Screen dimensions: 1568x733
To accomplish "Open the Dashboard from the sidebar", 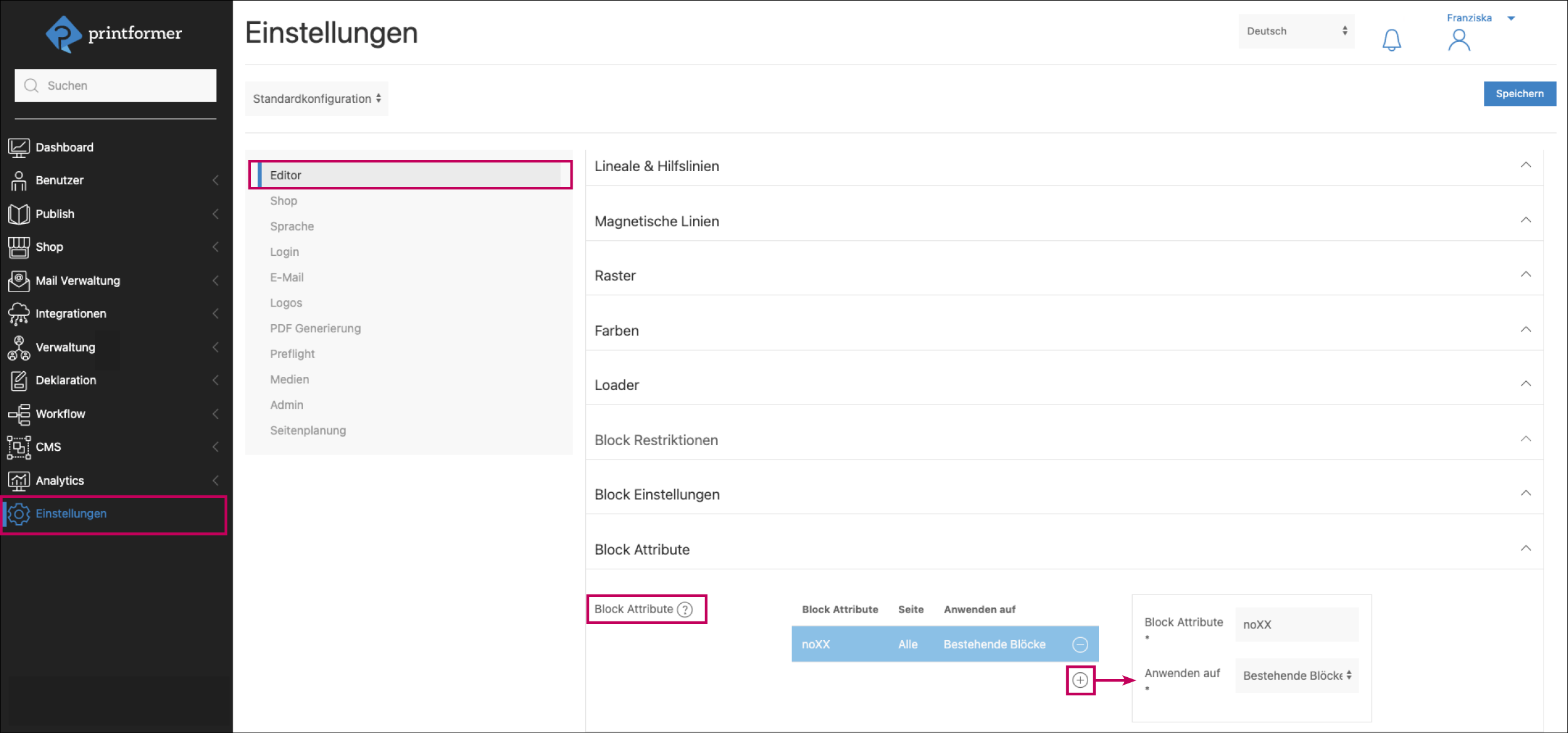I will point(64,147).
